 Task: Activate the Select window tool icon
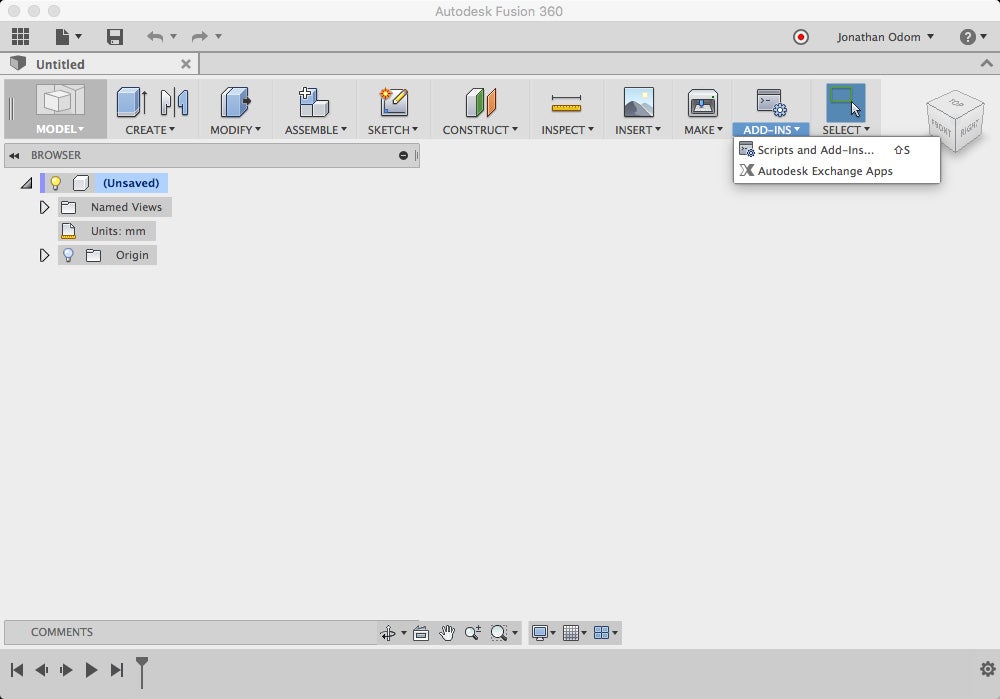[846, 102]
